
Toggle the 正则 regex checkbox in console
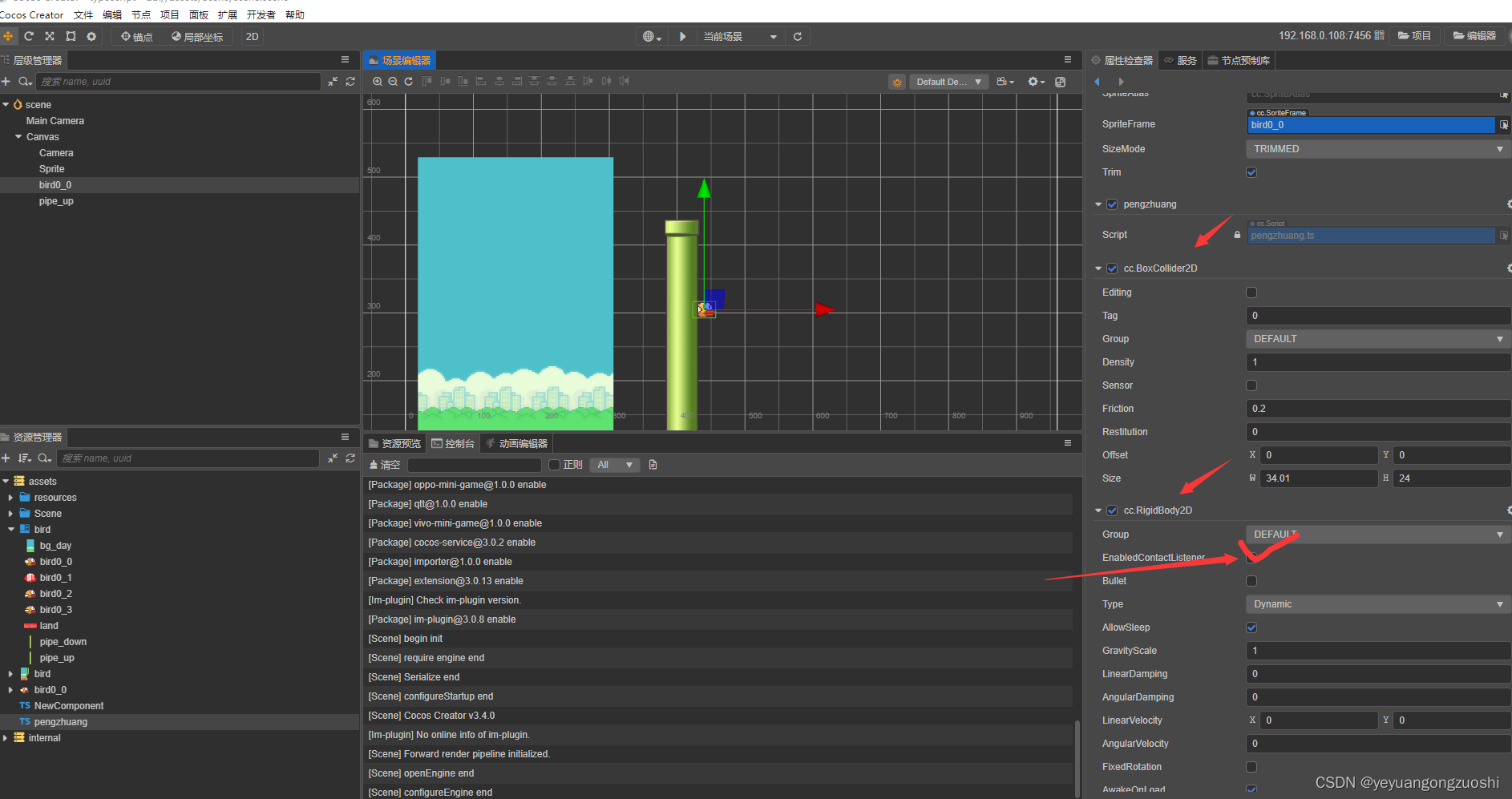pos(554,465)
